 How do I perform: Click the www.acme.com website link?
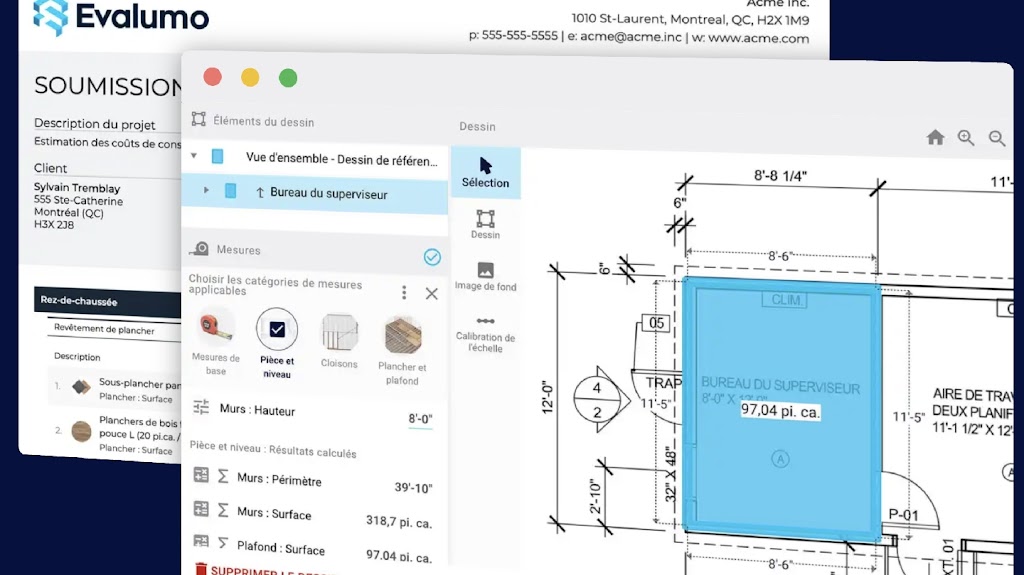coord(758,38)
